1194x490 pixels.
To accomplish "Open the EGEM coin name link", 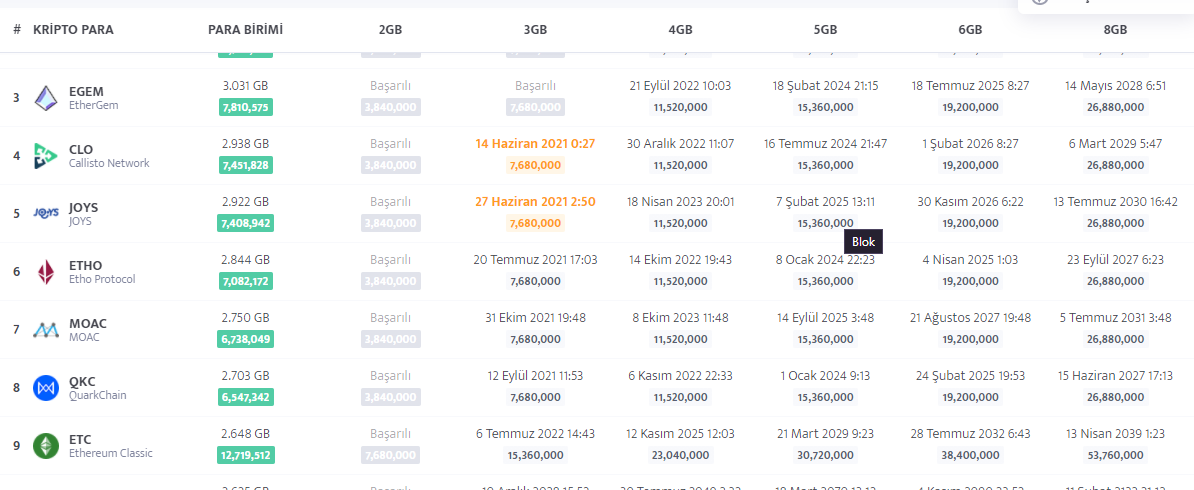I will (86, 92).
